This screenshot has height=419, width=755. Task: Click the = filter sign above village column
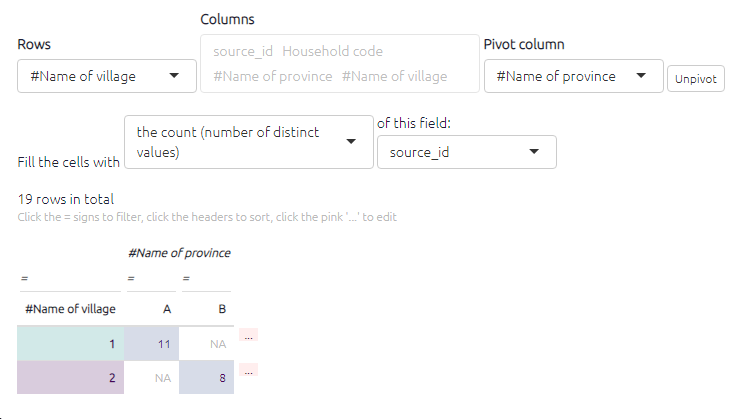tap(24, 278)
